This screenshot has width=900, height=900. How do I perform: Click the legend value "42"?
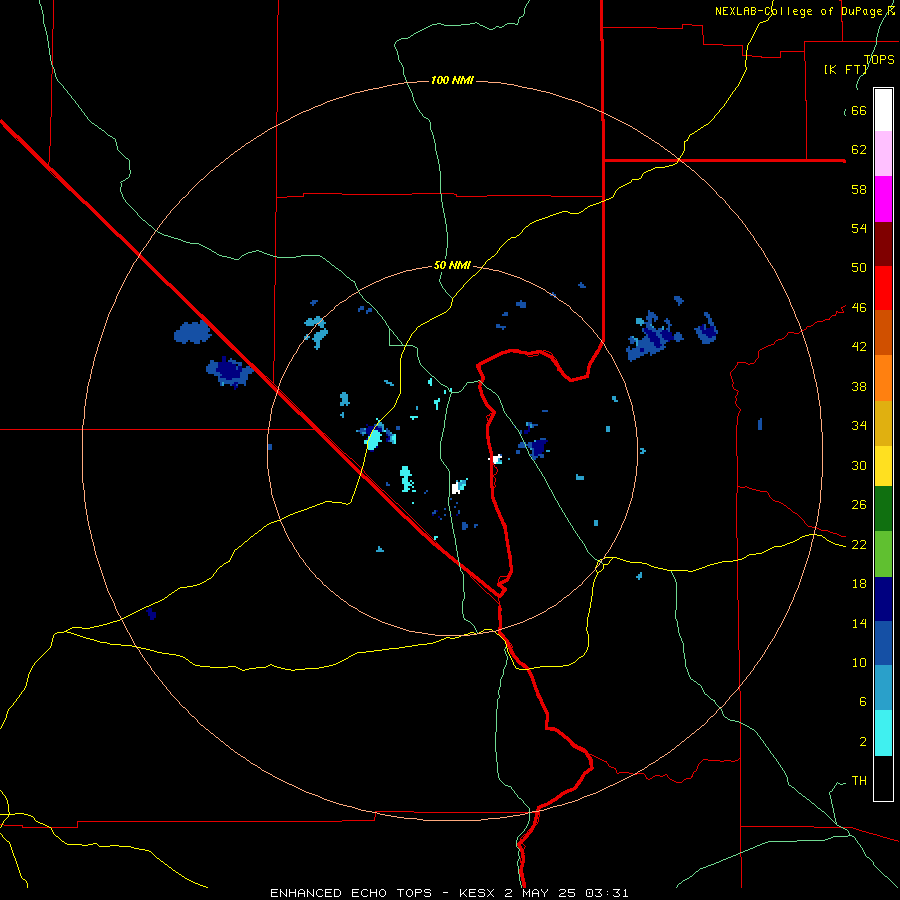pyautogui.click(x=859, y=347)
